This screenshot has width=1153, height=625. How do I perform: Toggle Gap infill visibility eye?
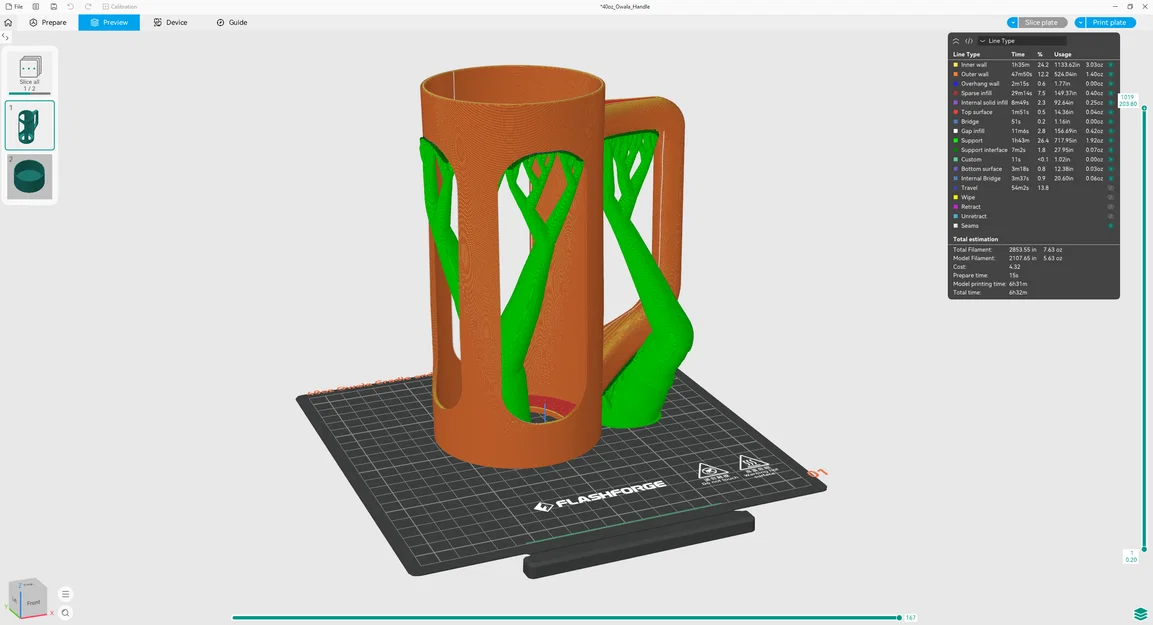pyautogui.click(x=1111, y=132)
